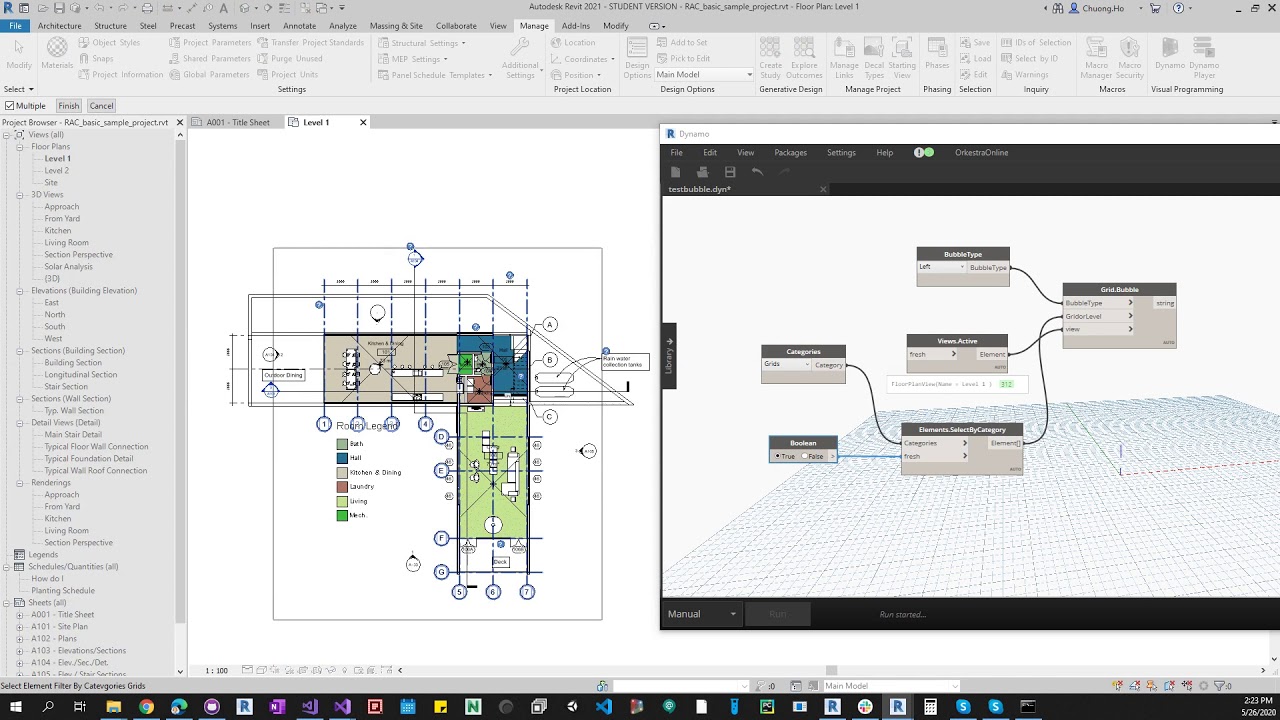Open Chrome from Windows taskbar

point(146,707)
